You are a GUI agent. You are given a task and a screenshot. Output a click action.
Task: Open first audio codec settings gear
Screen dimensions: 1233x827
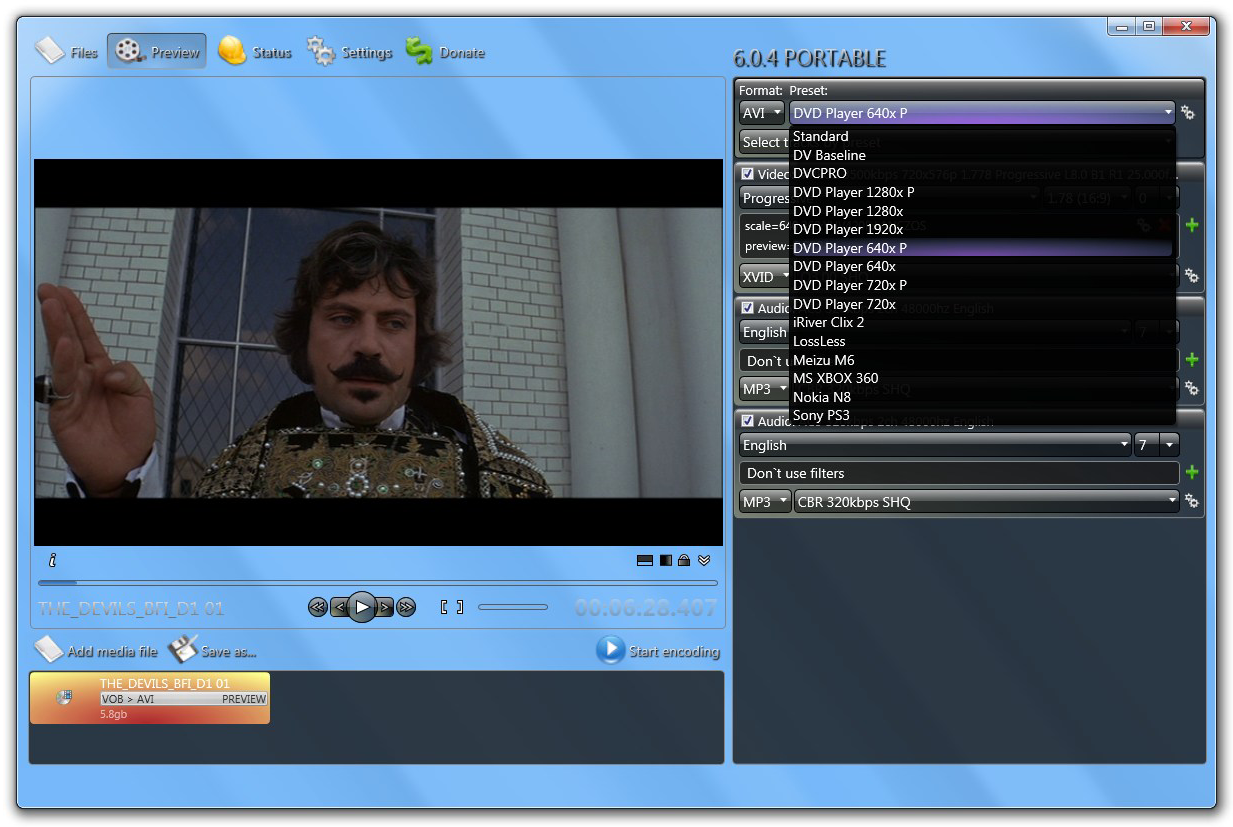click(1191, 388)
